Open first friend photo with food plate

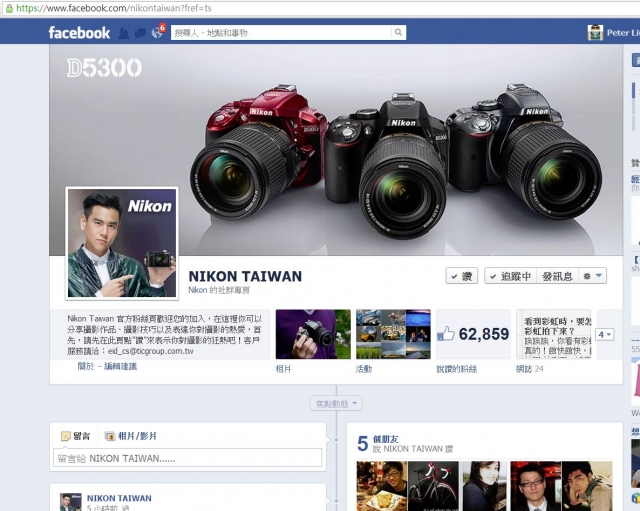pos(382,486)
